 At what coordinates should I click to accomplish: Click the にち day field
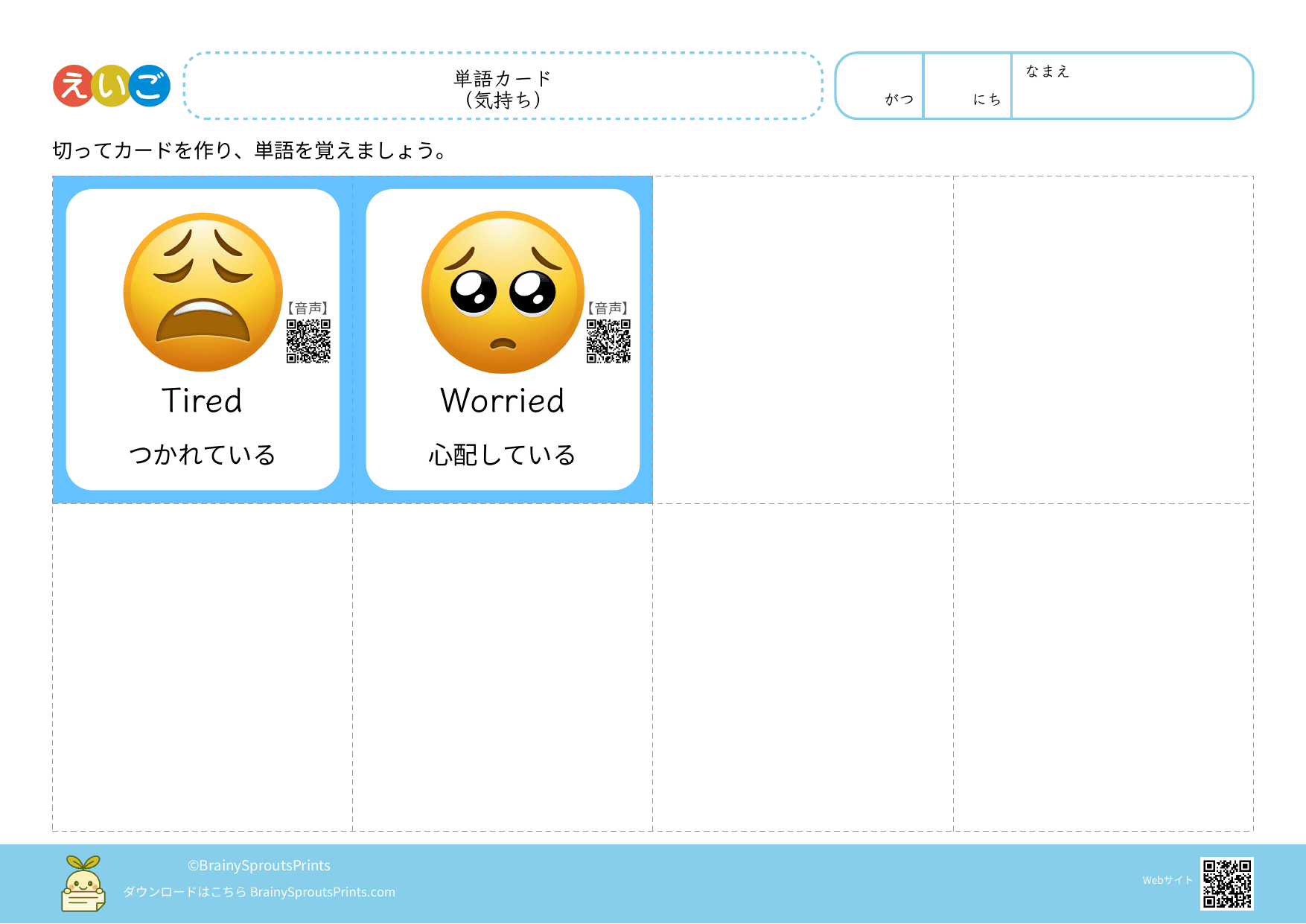[x=967, y=86]
